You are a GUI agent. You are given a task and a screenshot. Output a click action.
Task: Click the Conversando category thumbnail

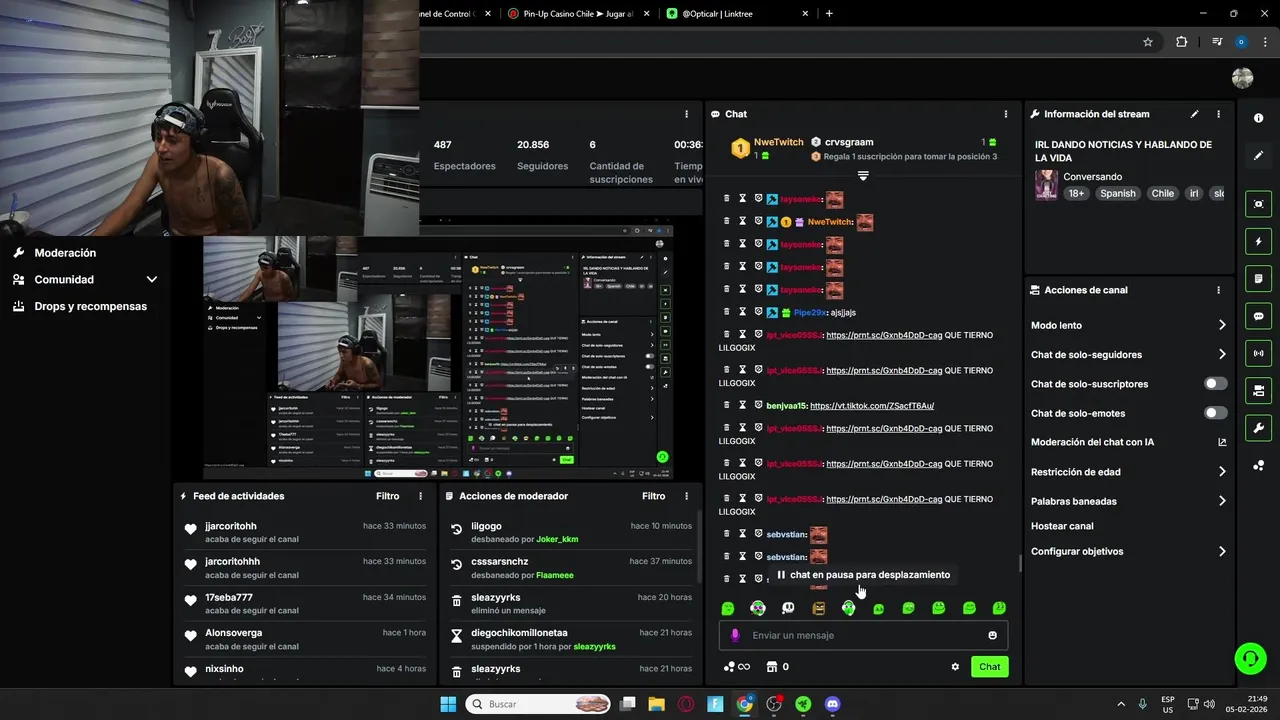(1046, 185)
